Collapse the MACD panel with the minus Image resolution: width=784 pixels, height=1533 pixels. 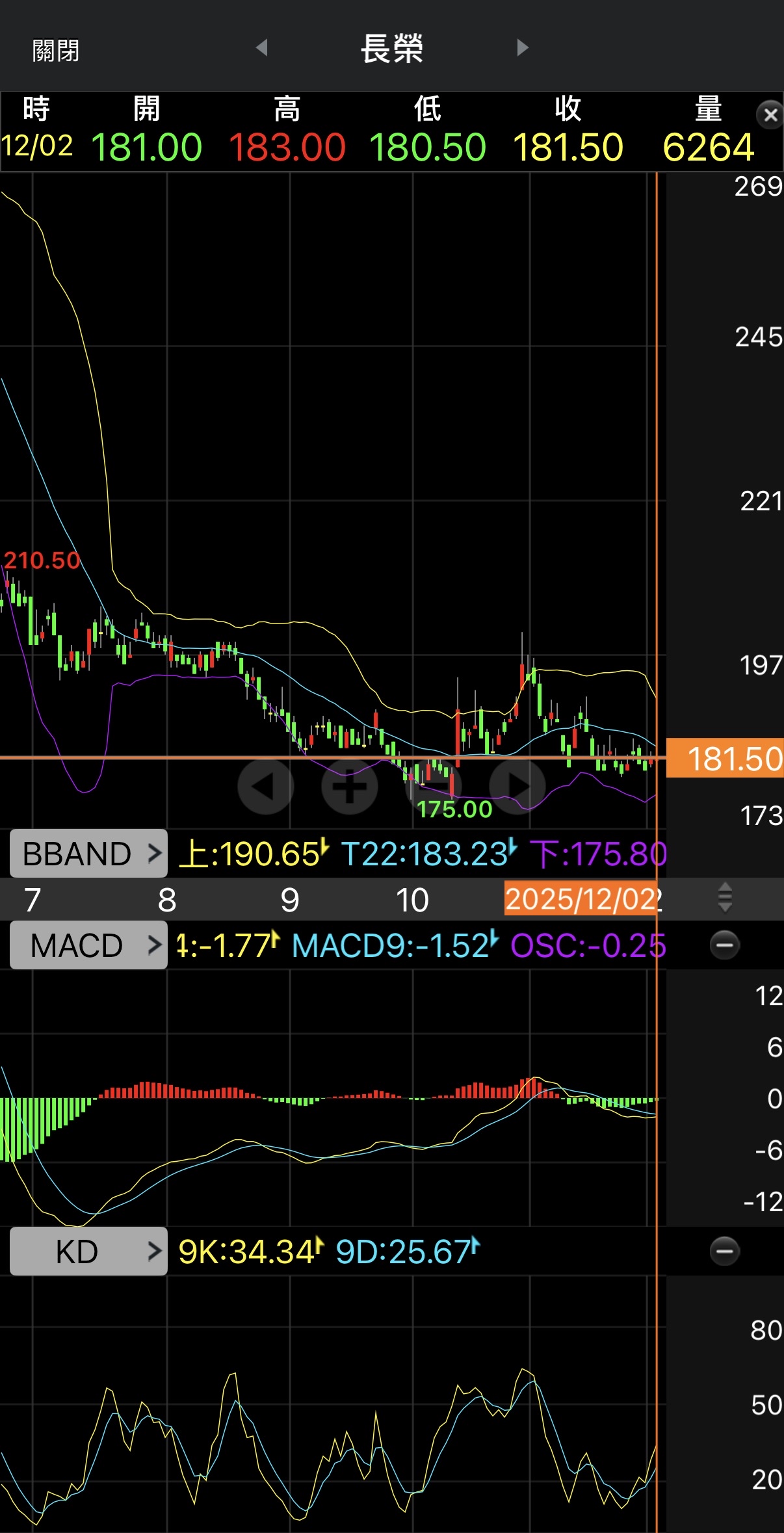(724, 945)
